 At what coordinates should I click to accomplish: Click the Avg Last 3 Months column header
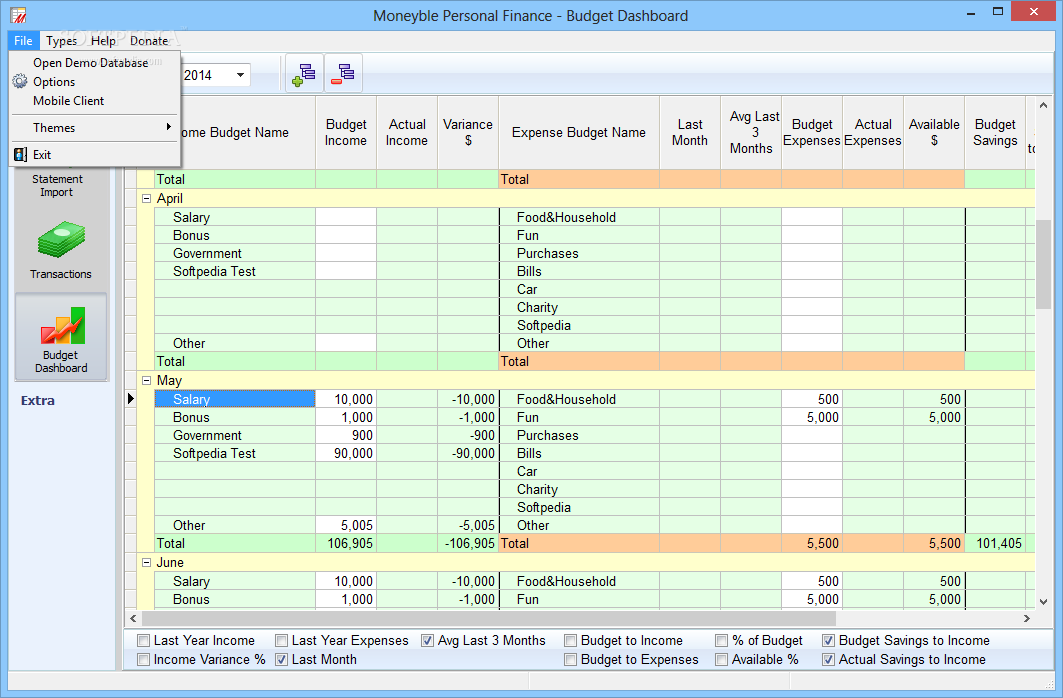(x=751, y=133)
